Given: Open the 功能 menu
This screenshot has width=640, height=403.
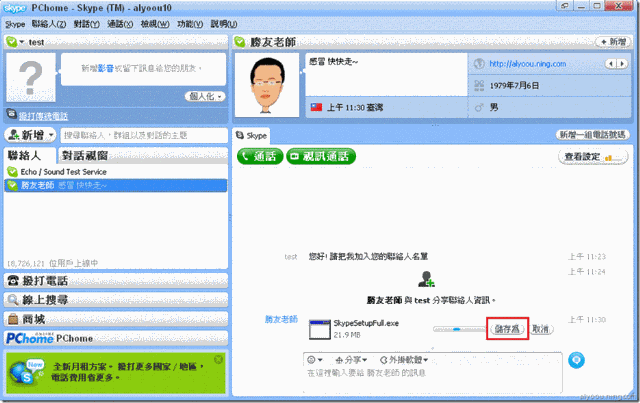Looking at the screenshot, I should pyautogui.click(x=190, y=24).
